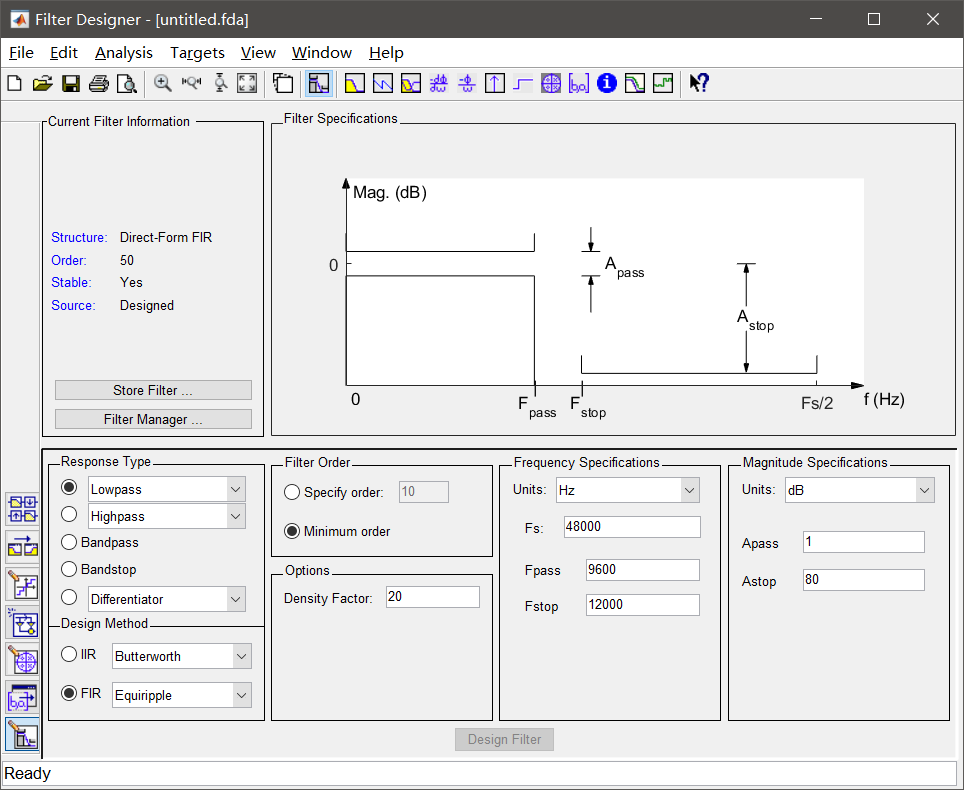Click the Print Preview toolbar icon
The height and width of the screenshot is (790, 964).
pyautogui.click(x=126, y=83)
